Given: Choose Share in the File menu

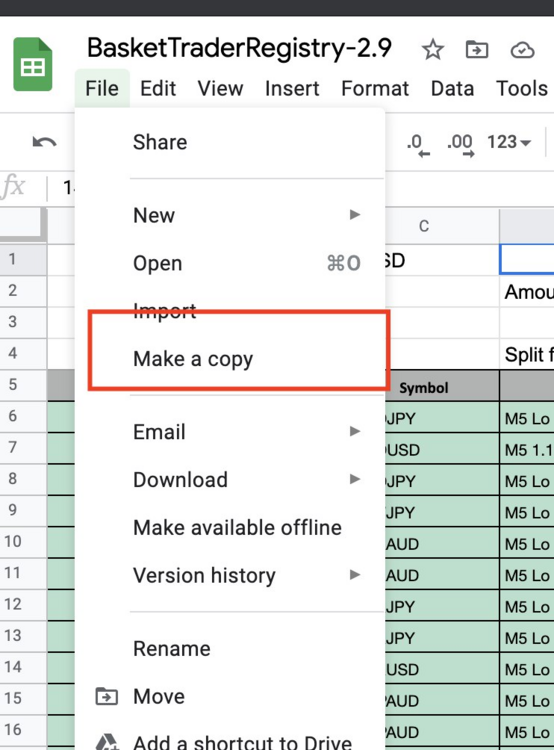Looking at the screenshot, I should point(230,142).
